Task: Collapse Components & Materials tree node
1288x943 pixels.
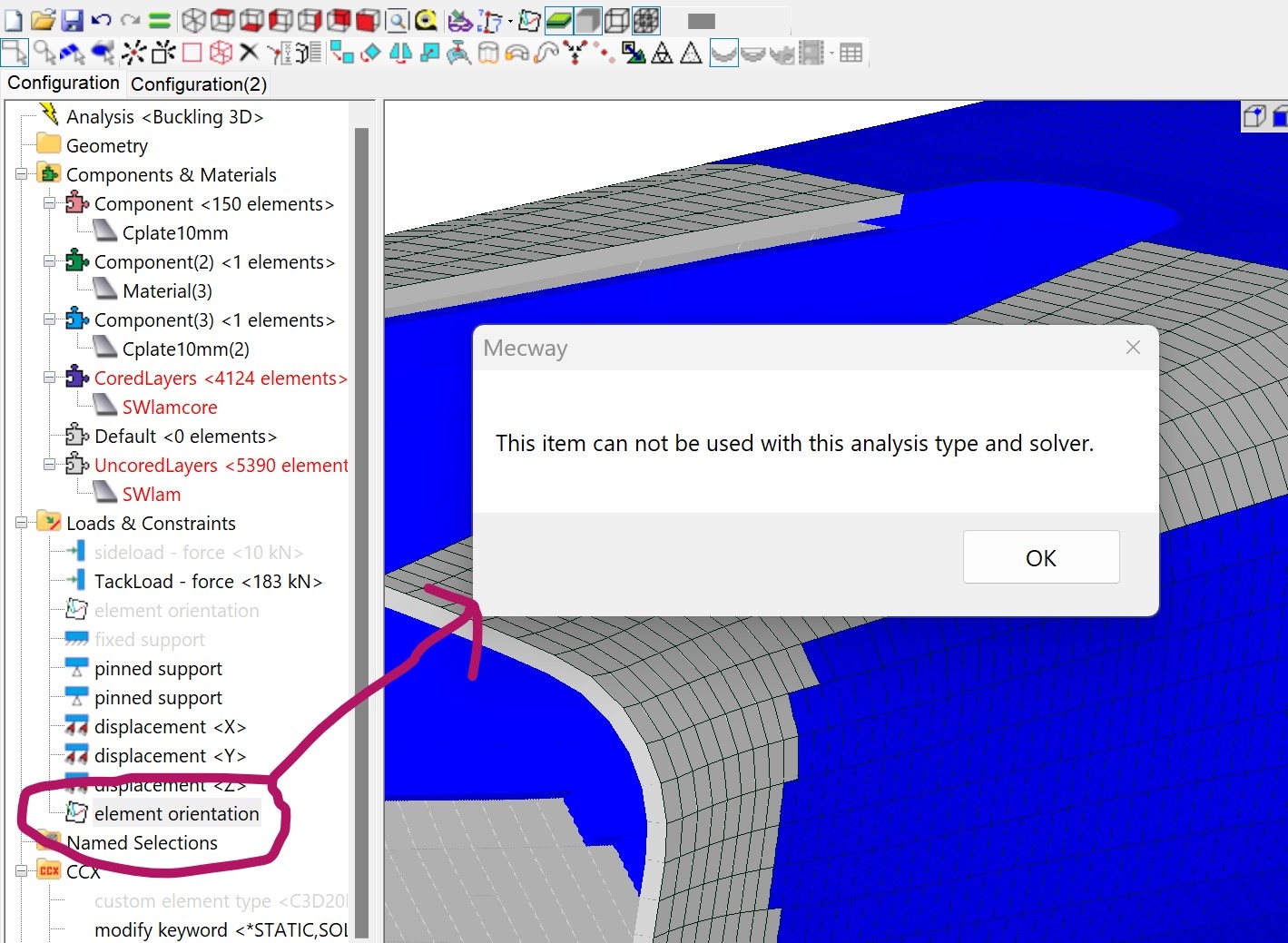Action: [21, 174]
